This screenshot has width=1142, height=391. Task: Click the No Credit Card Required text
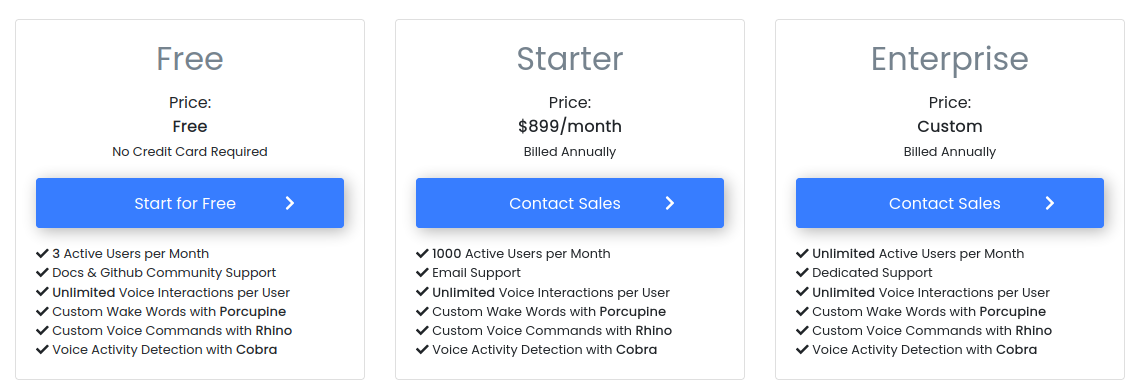(189, 152)
